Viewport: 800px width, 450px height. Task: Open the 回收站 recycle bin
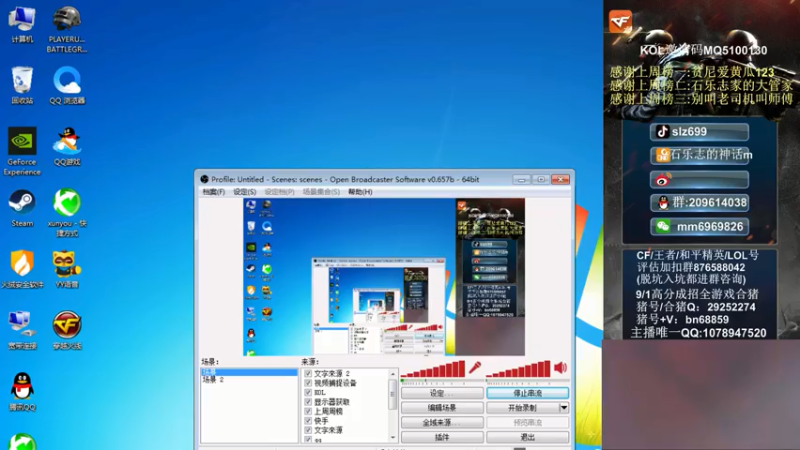(x=22, y=85)
